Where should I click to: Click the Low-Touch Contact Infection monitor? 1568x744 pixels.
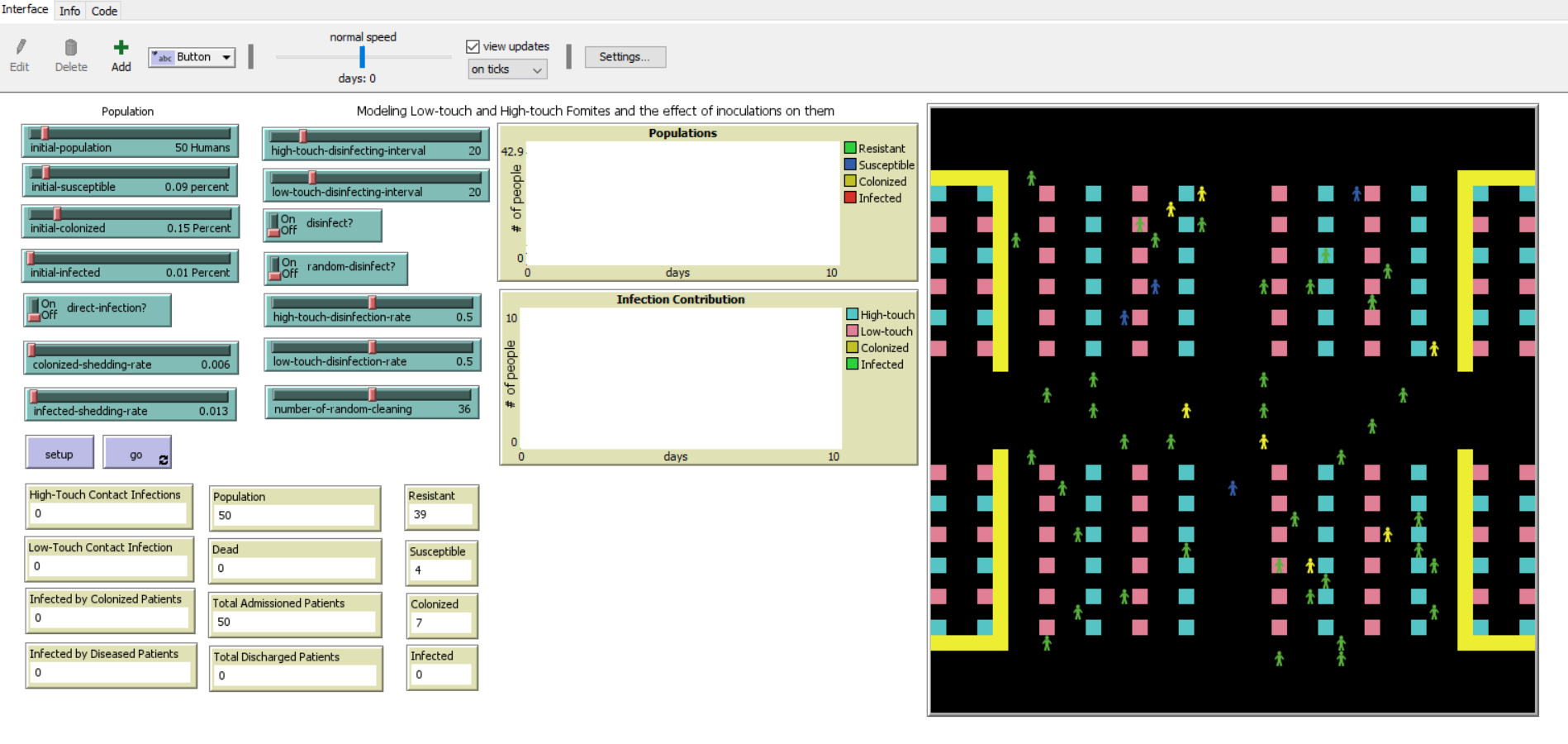110,559
